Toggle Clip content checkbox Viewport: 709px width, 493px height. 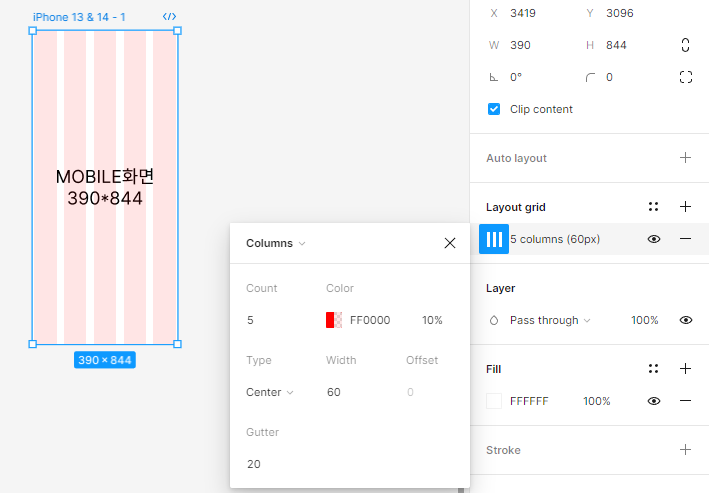[494, 109]
